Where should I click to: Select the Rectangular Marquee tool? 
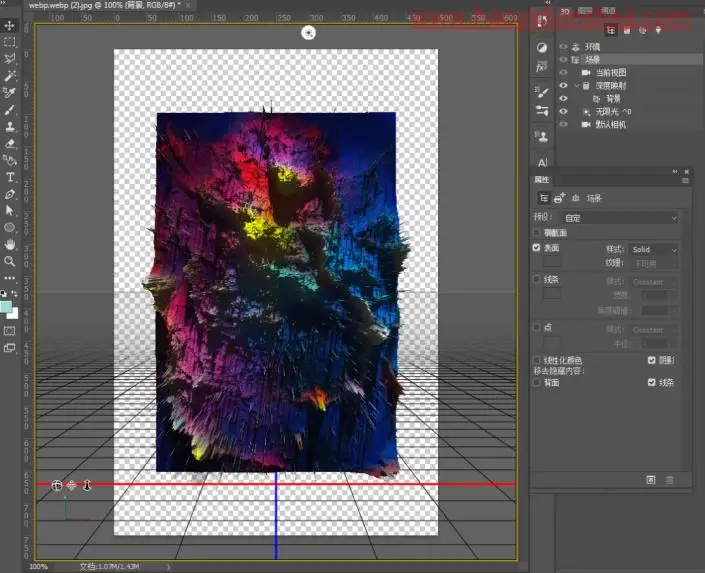click(x=9, y=42)
